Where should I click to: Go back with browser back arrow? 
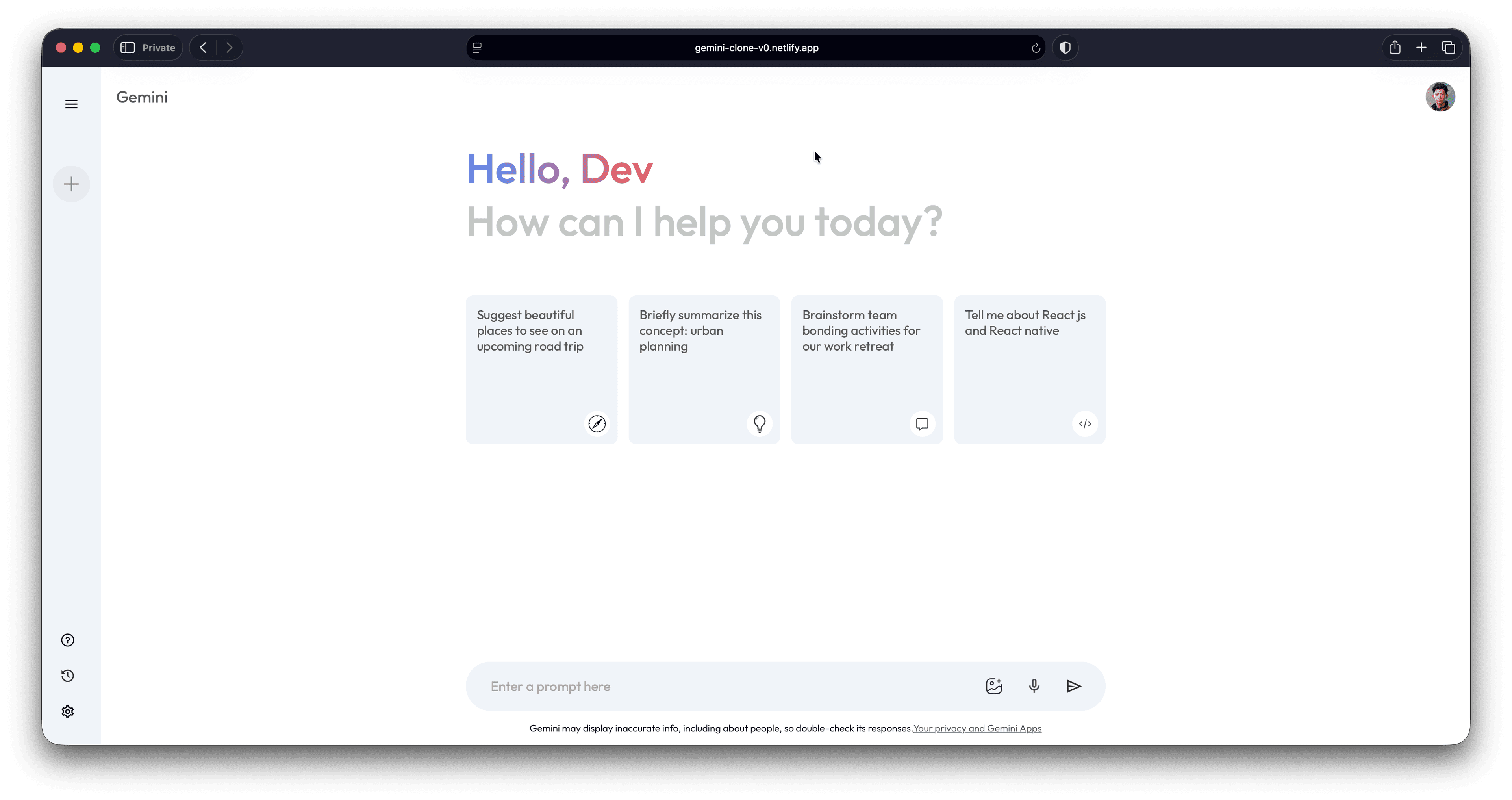[x=203, y=48]
